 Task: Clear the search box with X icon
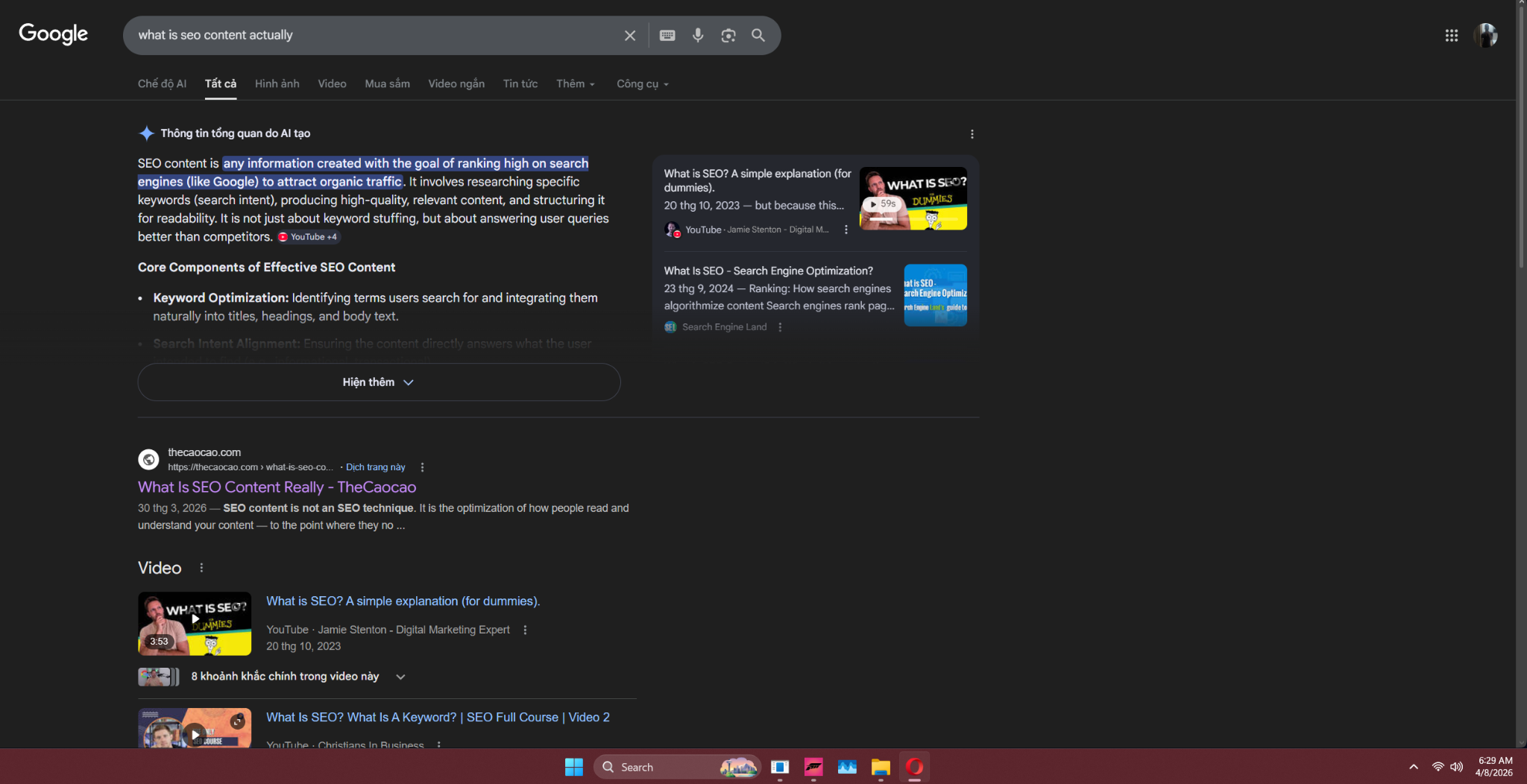pyautogui.click(x=630, y=35)
